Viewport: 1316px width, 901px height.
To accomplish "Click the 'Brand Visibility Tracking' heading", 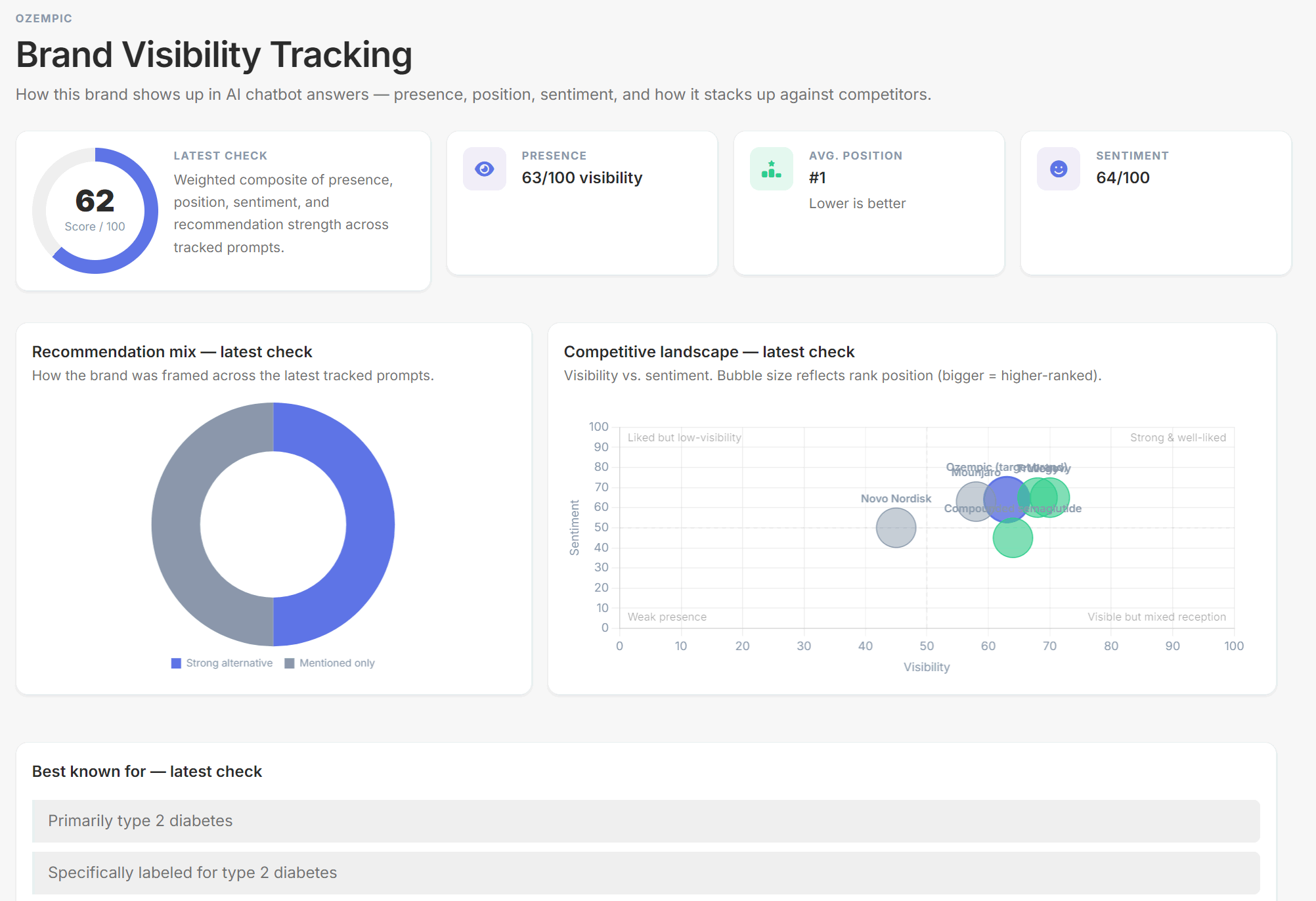I will (x=214, y=55).
